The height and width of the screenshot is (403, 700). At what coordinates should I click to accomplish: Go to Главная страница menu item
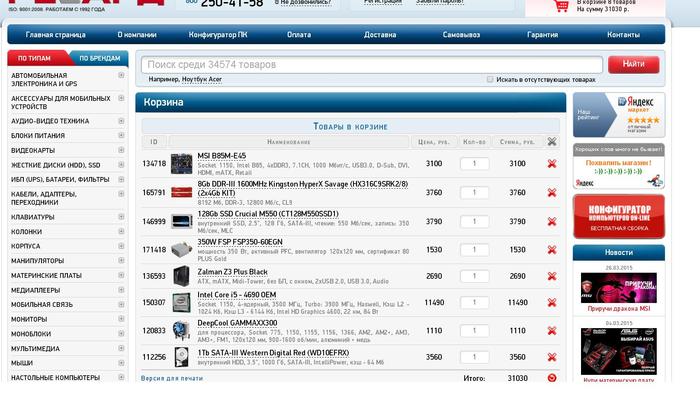tap(55, 35)
